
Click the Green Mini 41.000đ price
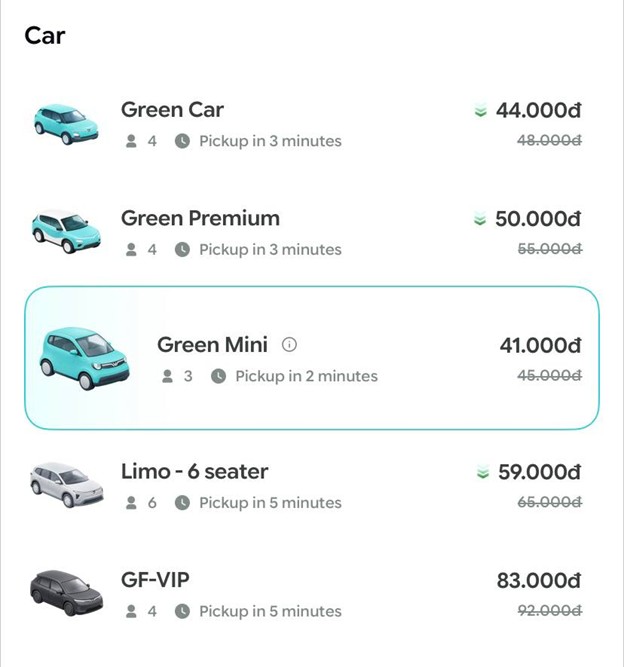(540, 345)
